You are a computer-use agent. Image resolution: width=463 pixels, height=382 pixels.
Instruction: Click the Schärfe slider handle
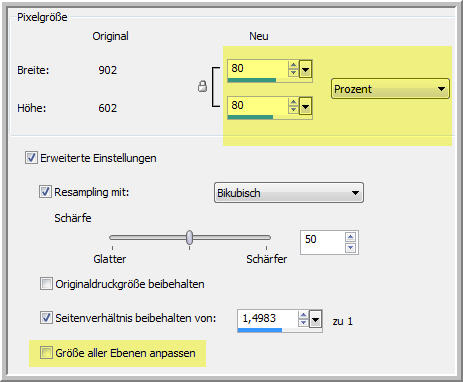pyautogui.click(x=189, y=237)
